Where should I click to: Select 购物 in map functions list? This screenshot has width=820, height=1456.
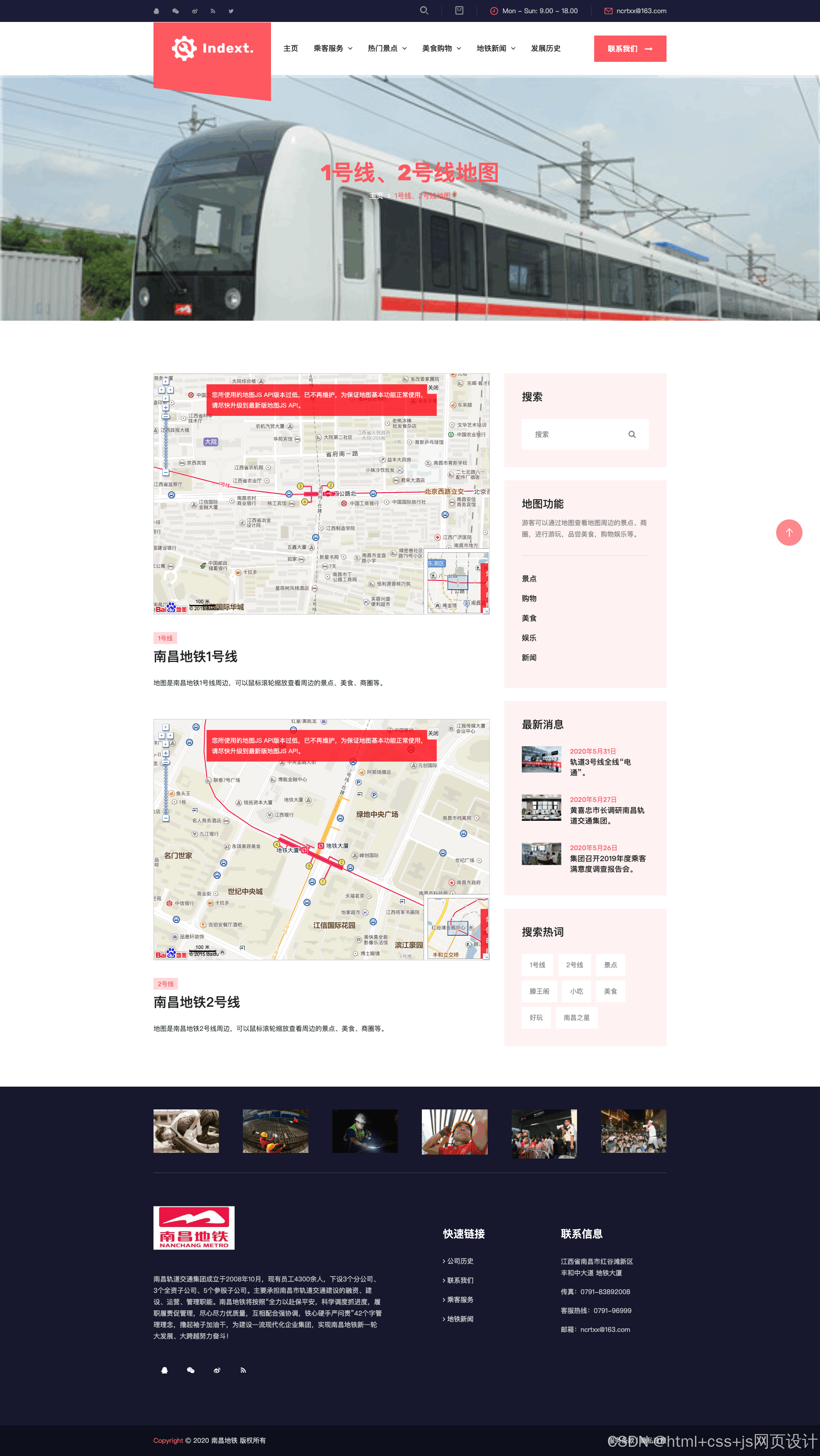[529, 598]
